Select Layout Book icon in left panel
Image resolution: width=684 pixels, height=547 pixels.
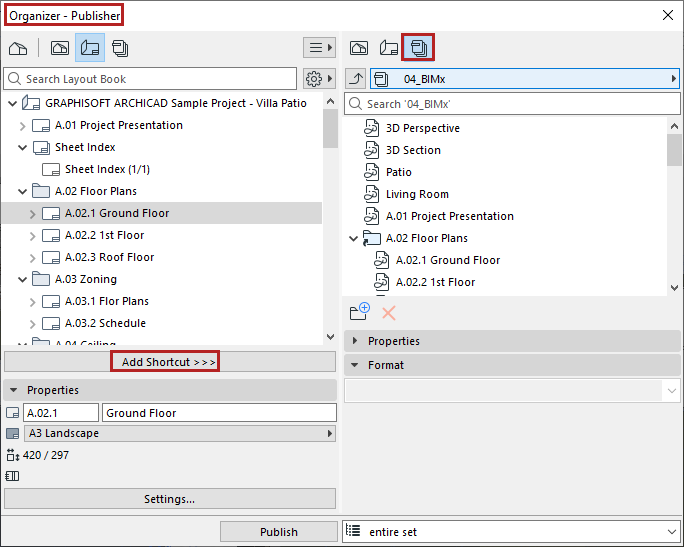90,48
